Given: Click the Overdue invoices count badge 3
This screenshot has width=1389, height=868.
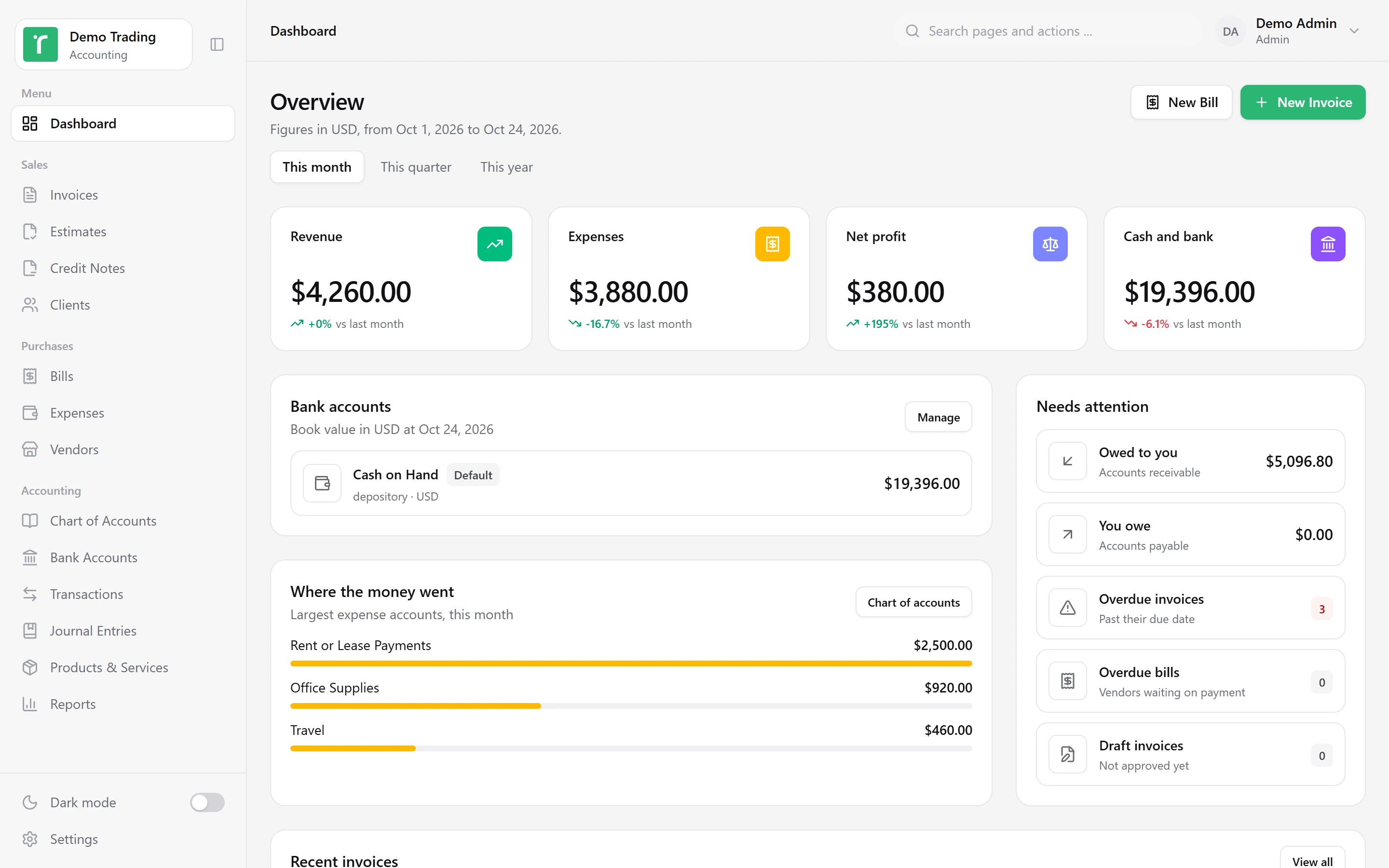Looking at the screenshot, I should (1321, 609).
